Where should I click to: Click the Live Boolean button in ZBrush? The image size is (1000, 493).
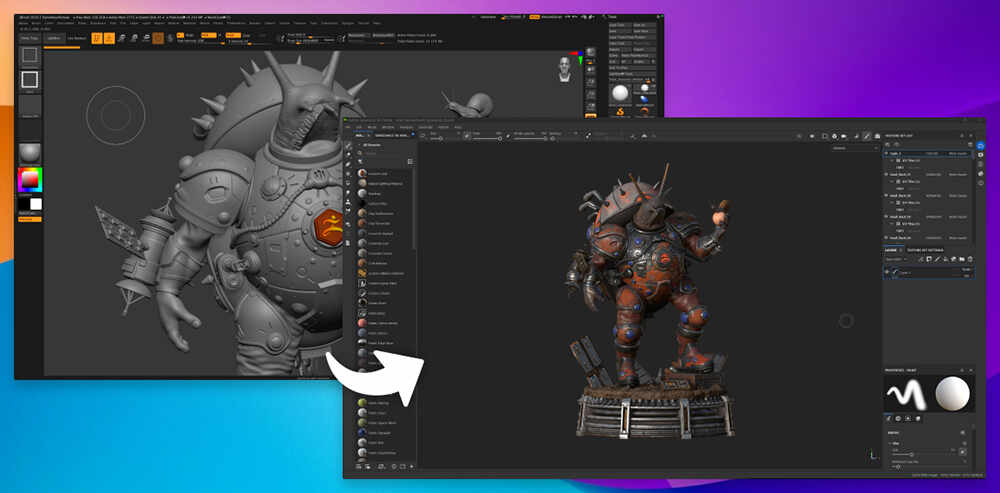77,38
